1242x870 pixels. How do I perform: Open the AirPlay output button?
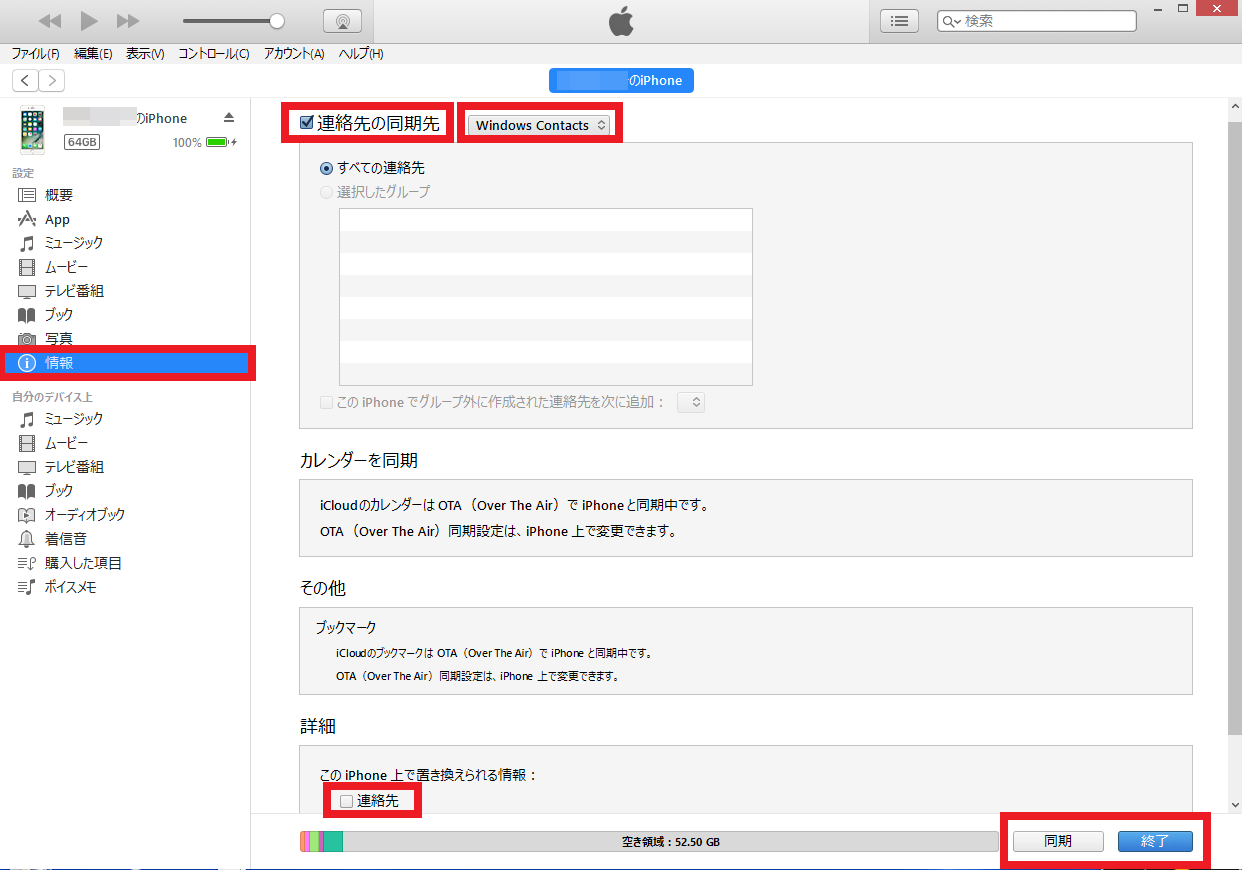click(x=343, y=21)
